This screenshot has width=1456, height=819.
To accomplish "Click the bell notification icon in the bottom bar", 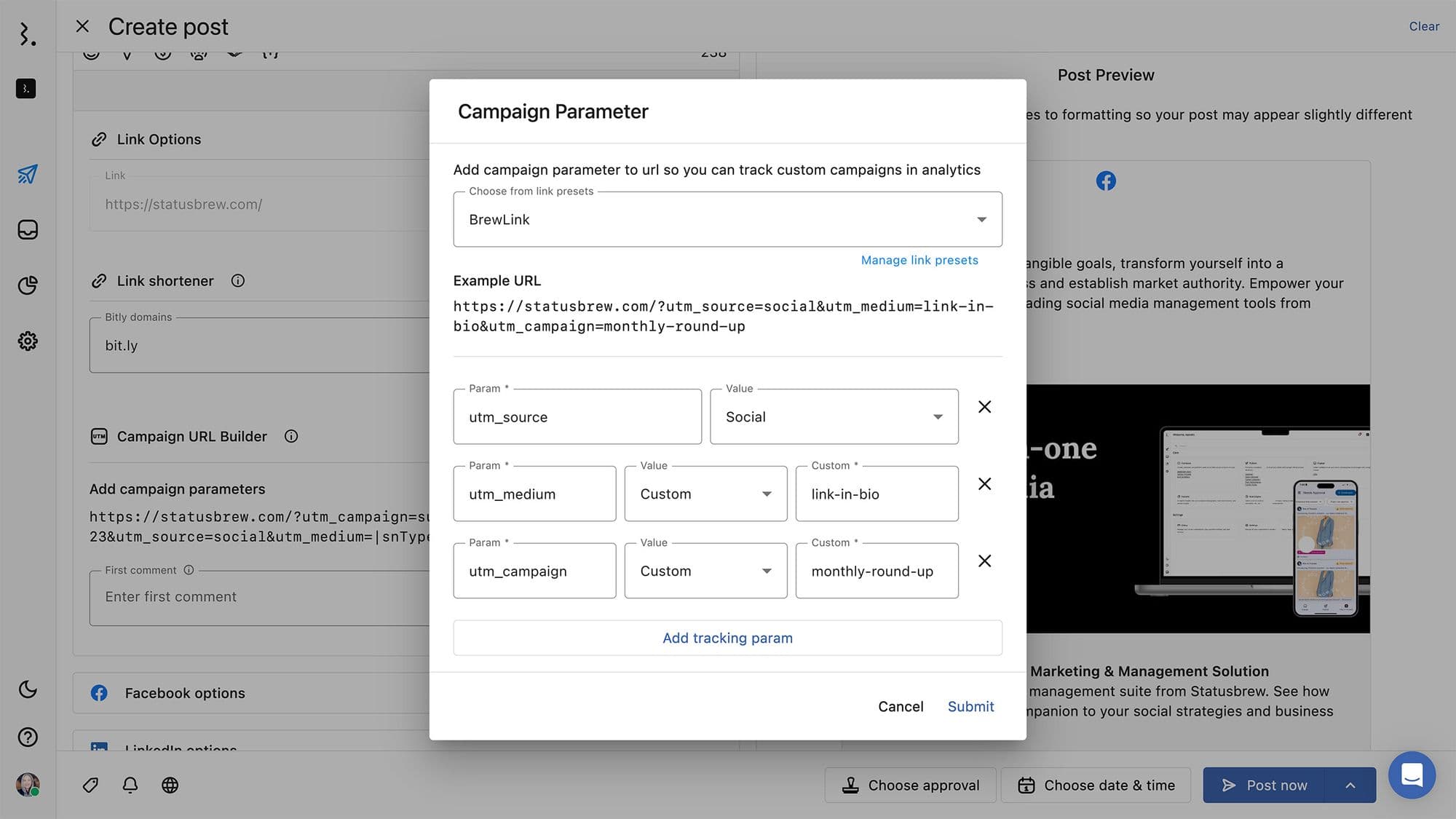I will pos(130,785).
